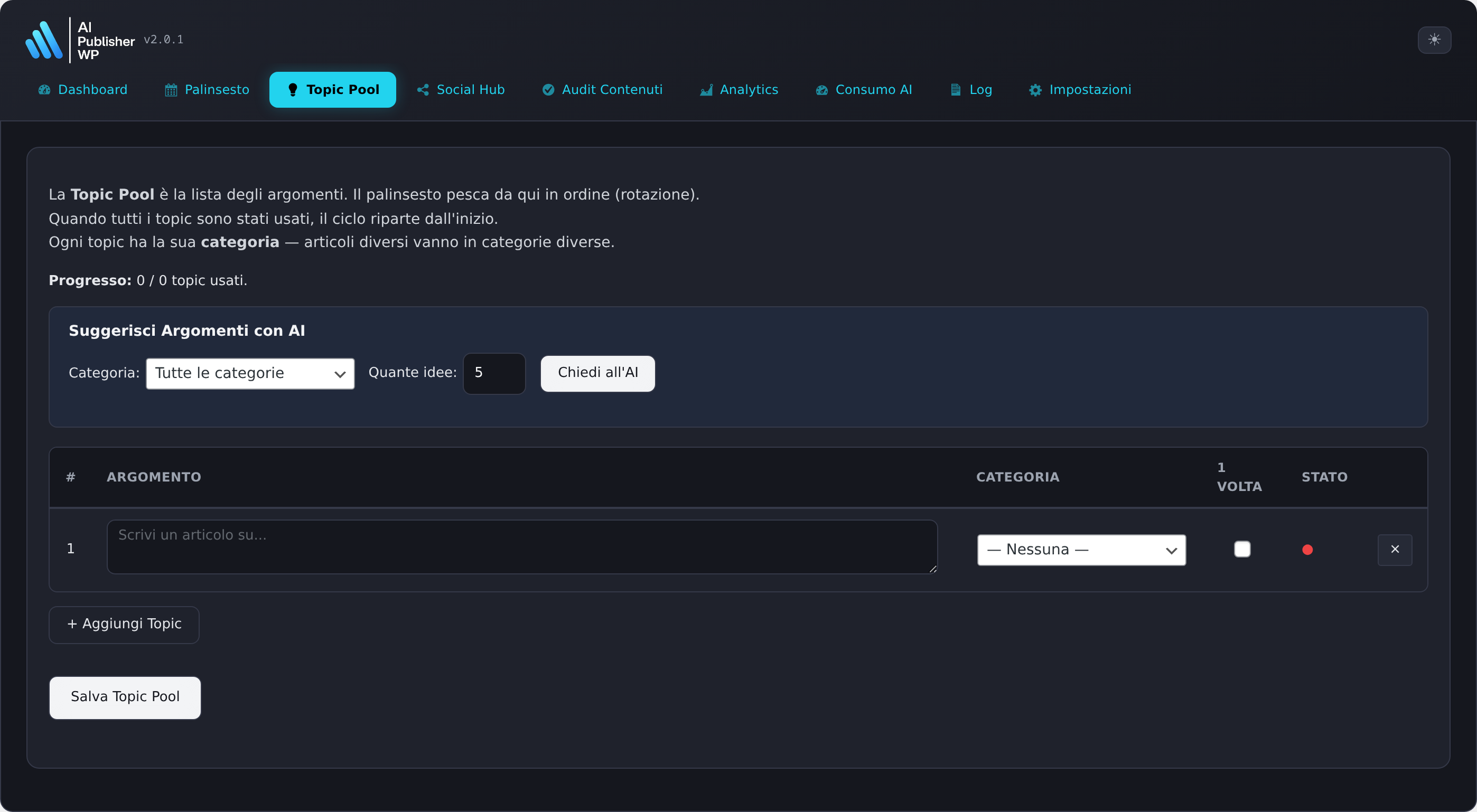Click the lightbulb icon on Topic Pool
The image size is (1477, 812).
[x=293, y=90]
